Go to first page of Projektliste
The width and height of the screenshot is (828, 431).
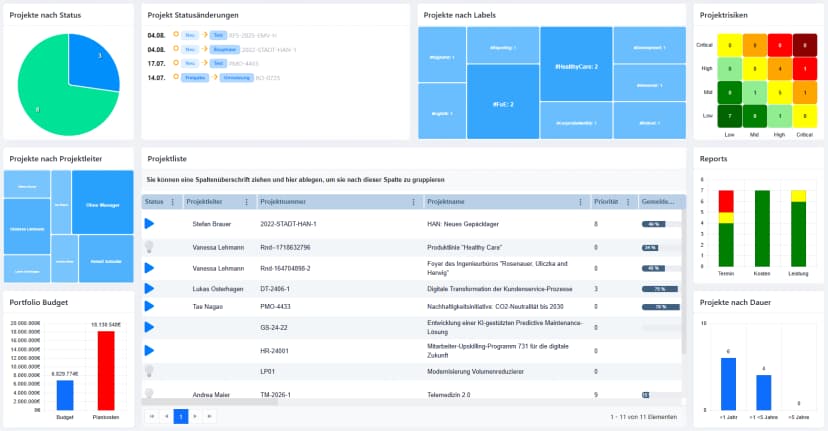click(152, 416)
